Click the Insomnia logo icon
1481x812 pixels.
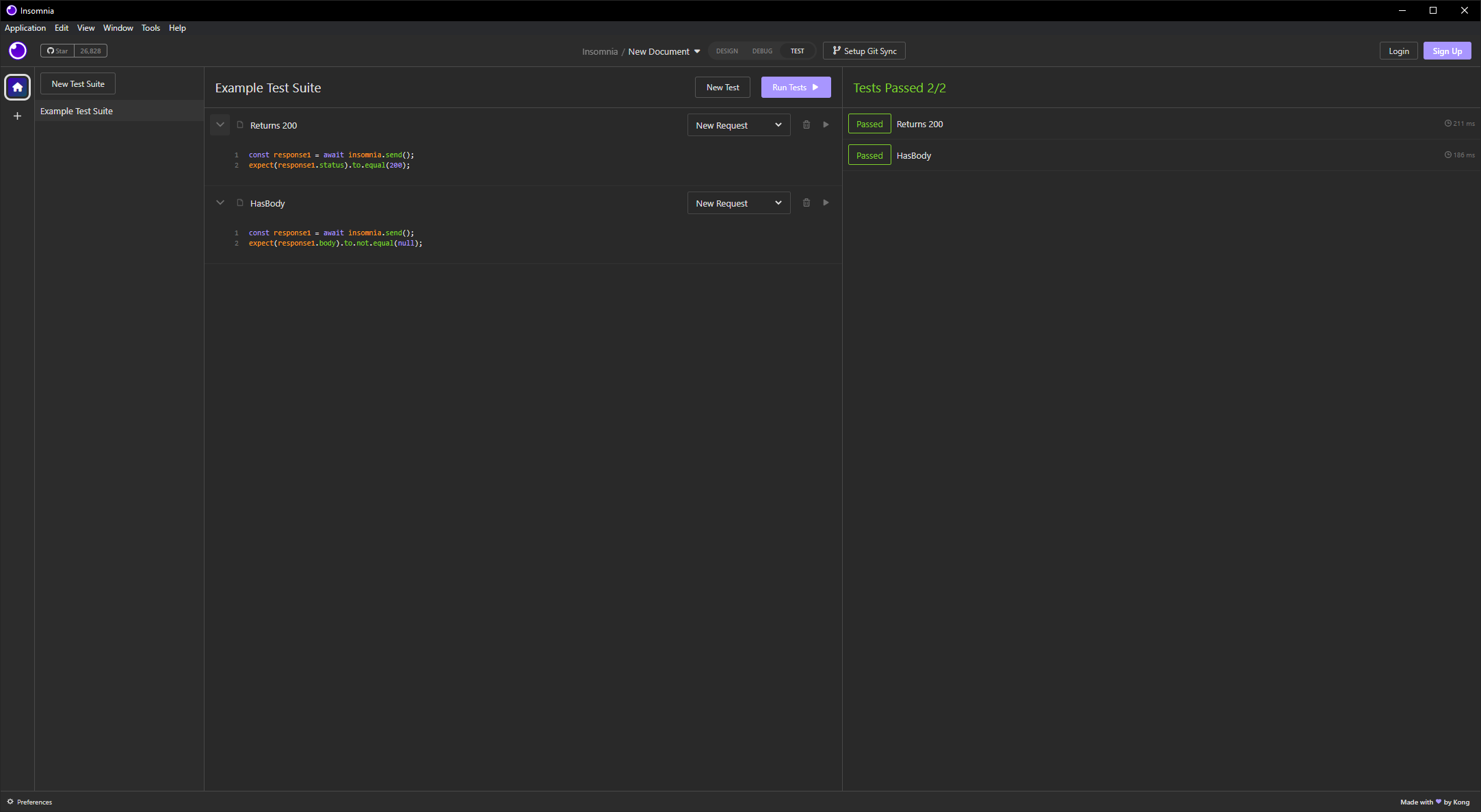(x=18, y=51)
